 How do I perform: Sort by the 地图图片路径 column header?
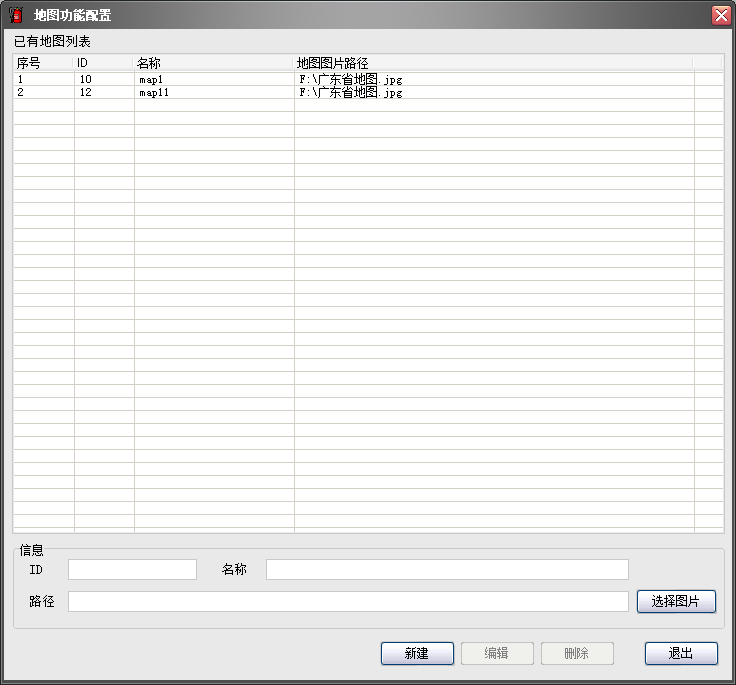(493, 63)
